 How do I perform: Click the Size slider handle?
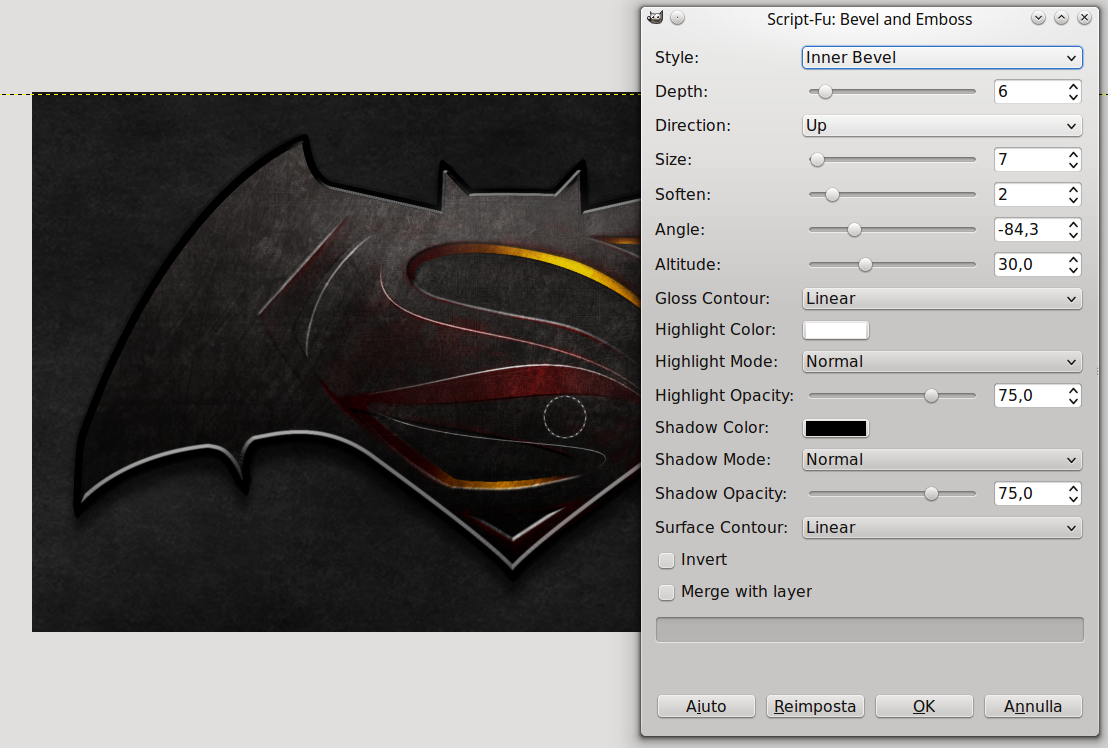click(817, 160)
